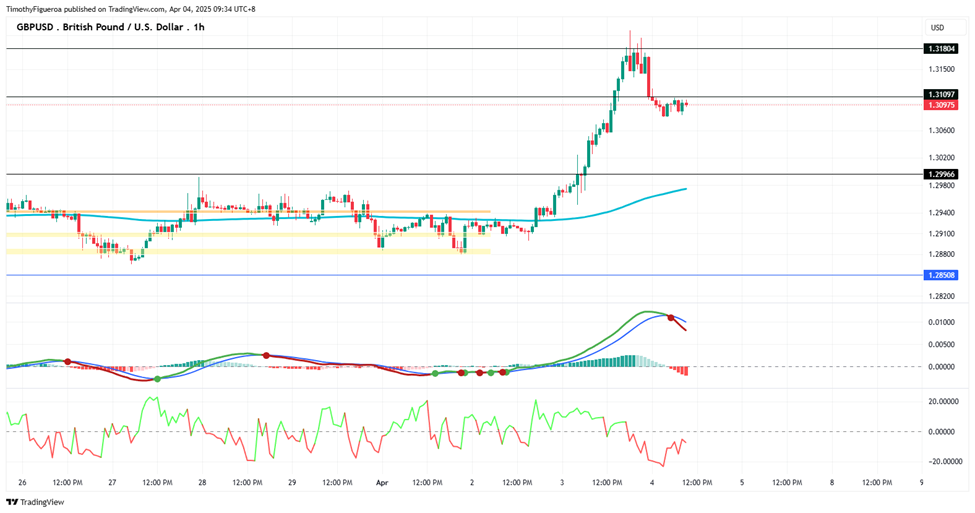This screenshot has height=513, width=975.
Task: Click the 1.29800 price axis value
Action: (941, 185)
